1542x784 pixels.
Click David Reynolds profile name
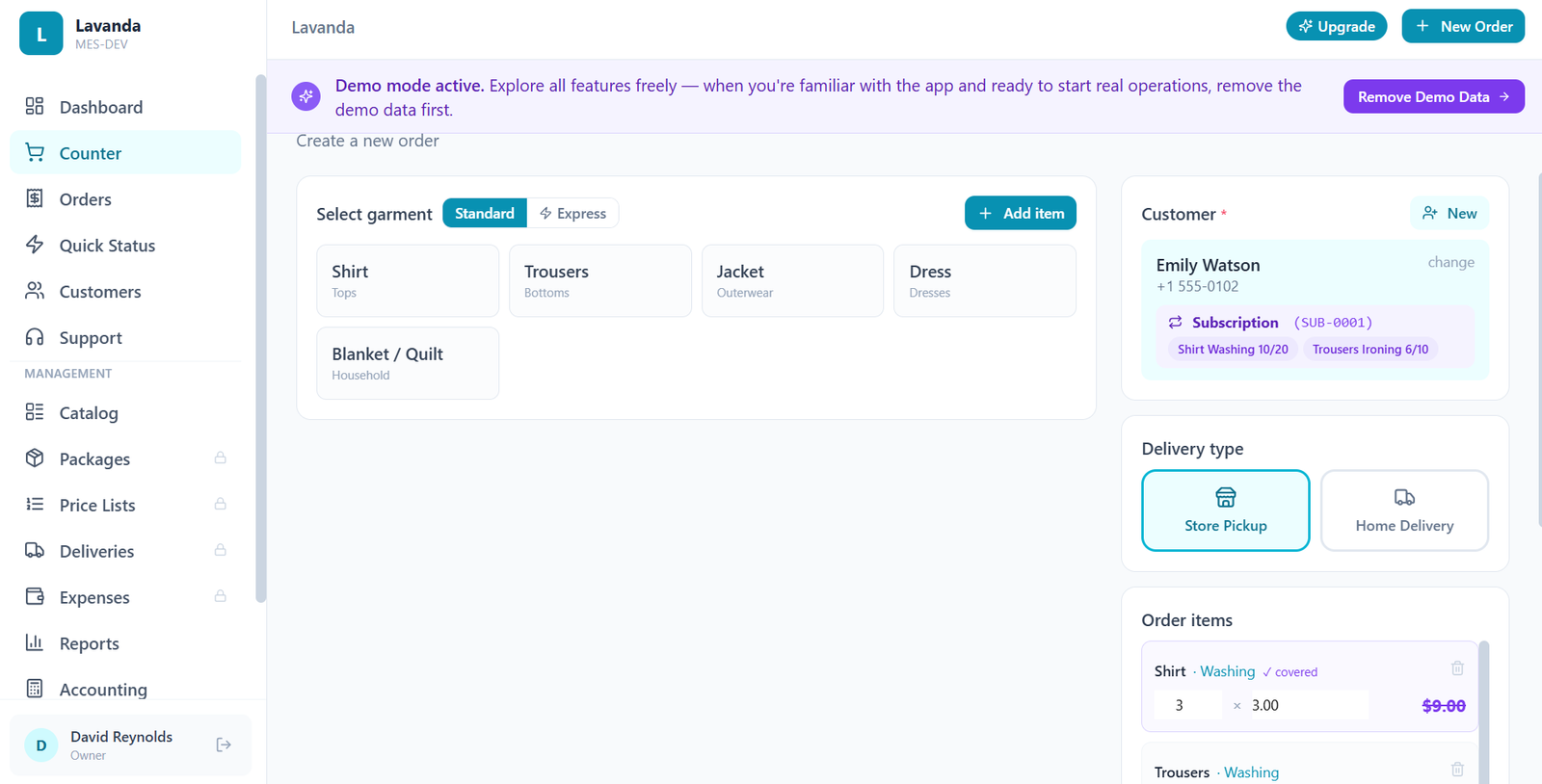coord(121,737)
